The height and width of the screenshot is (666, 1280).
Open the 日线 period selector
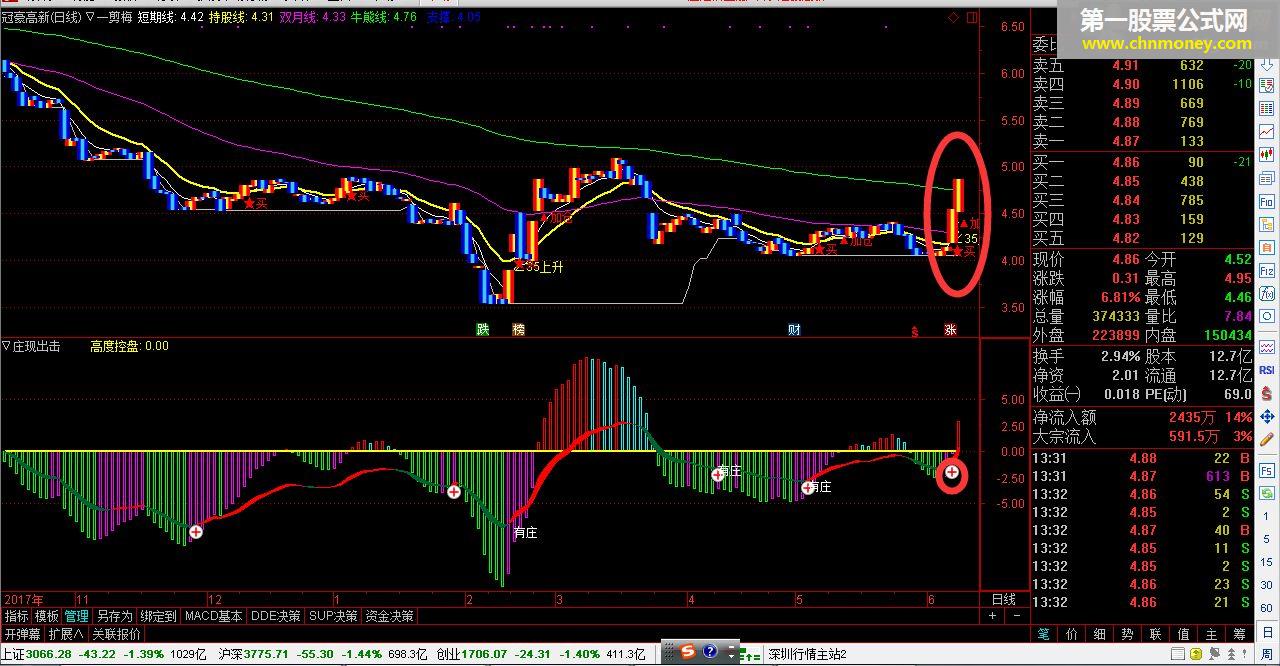1003,599
